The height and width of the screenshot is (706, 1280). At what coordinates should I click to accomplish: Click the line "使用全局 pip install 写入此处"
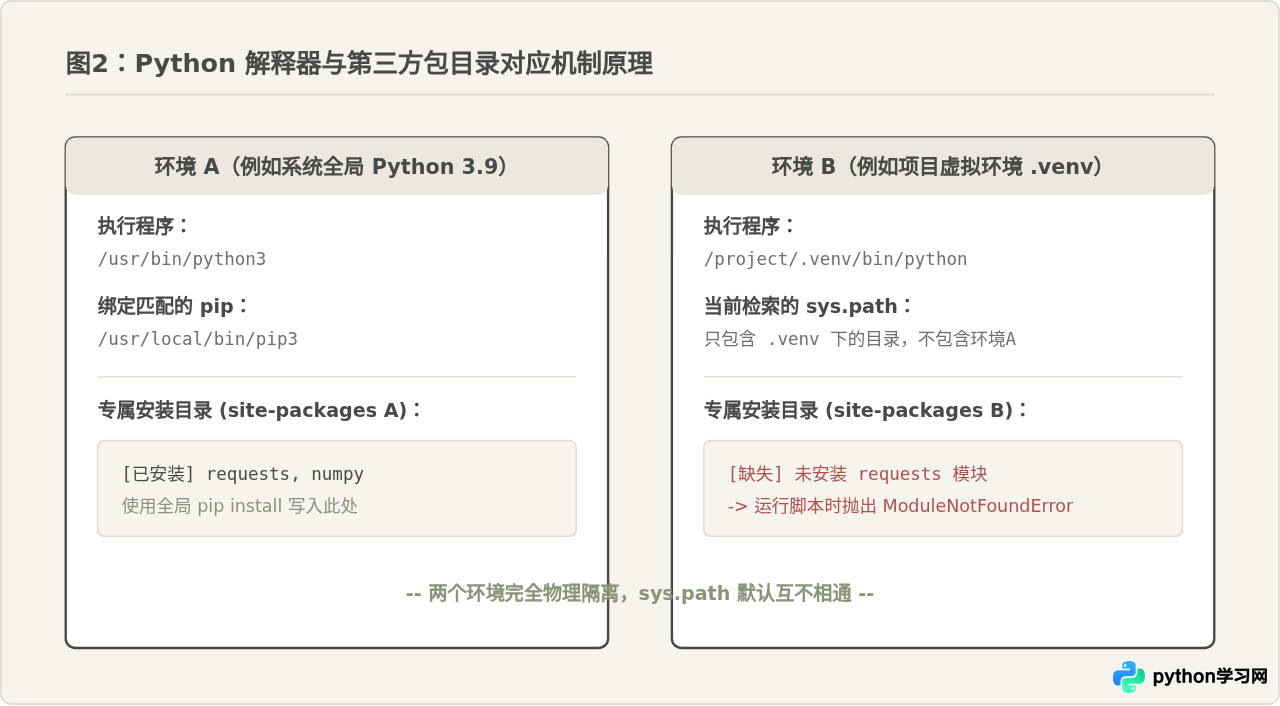[240, 506]
